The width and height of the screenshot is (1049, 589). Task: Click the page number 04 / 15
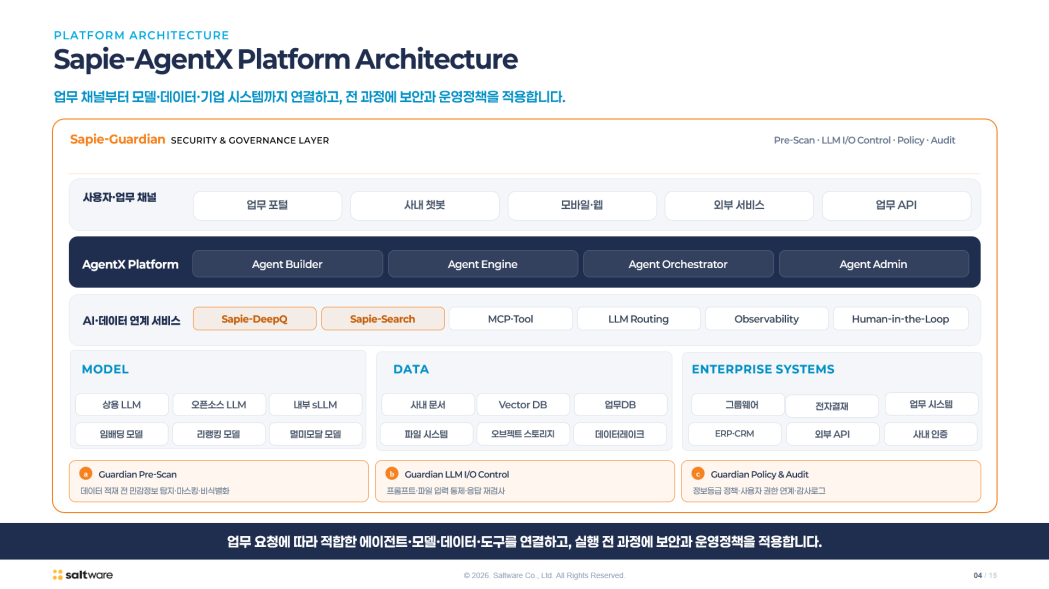click(985, 576)
